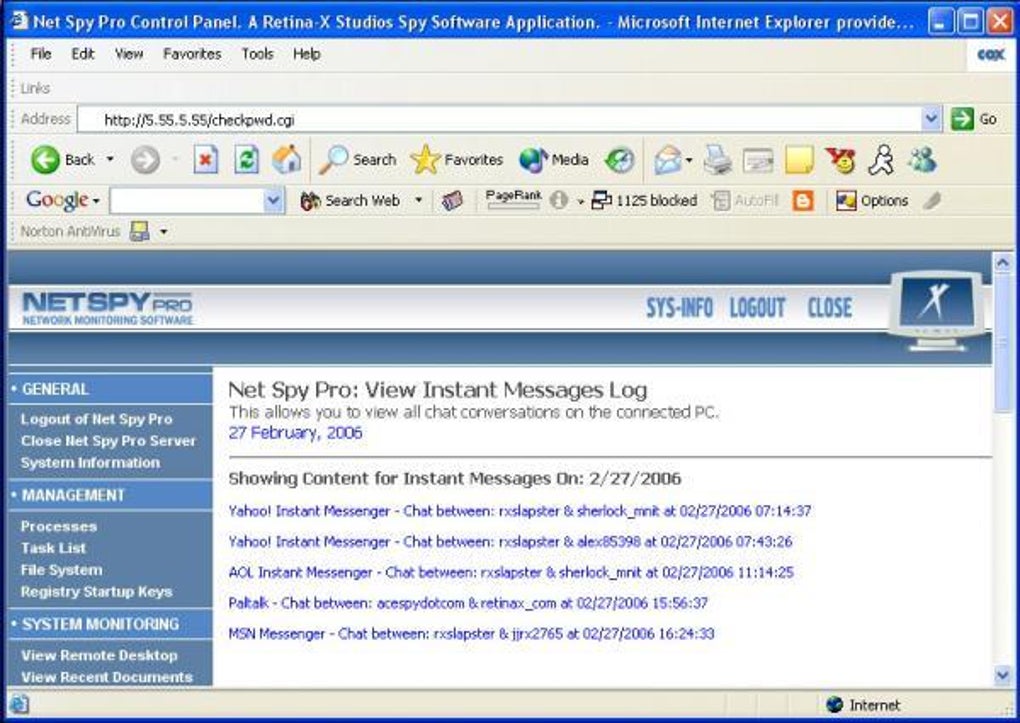The height and width of the screenshot is (723, 1020).
Task: Click the Mail envelope icon
Action: click(667, 159)
